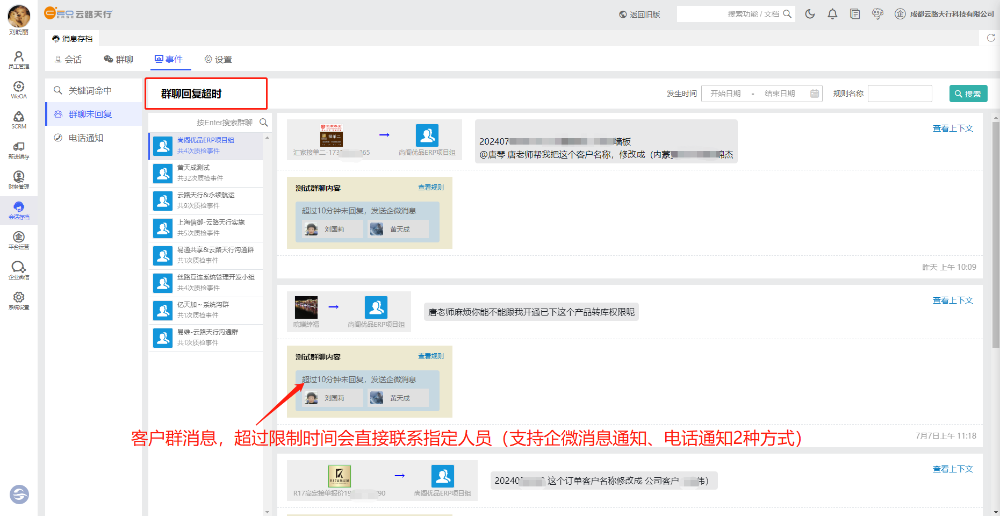1000x516 pixels.
Task: Click the 云路天行 logo in header
Action: click(x=78, y=14)
